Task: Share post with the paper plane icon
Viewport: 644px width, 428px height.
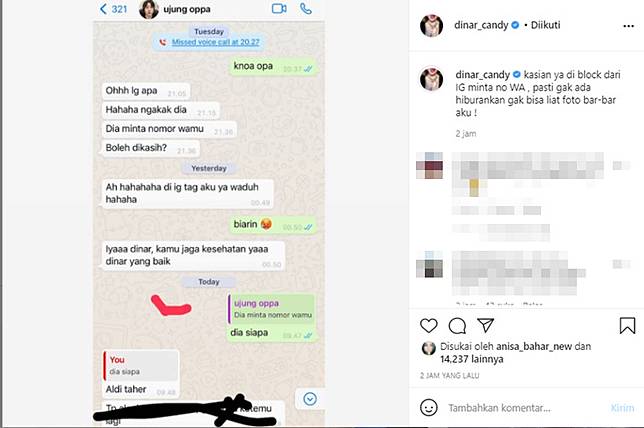Action: click(485, 325)
